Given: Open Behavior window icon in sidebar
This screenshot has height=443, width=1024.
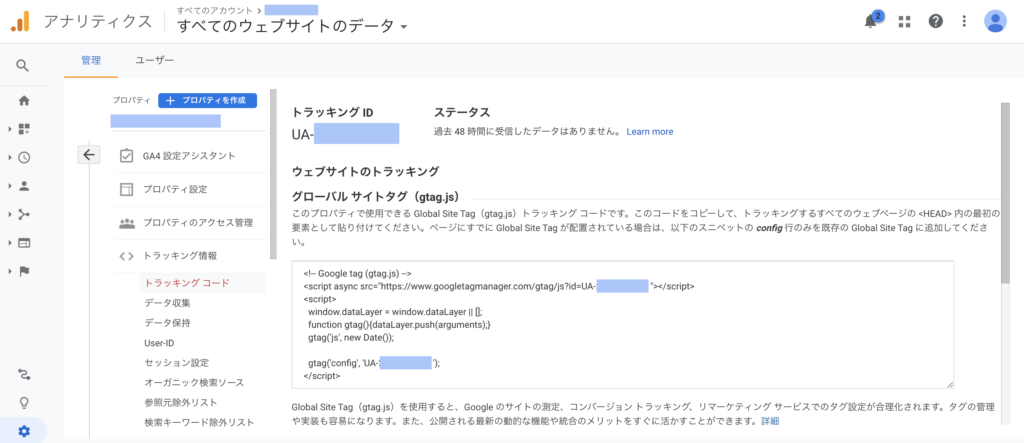Looking at the screenshot, I should point(24,243).
